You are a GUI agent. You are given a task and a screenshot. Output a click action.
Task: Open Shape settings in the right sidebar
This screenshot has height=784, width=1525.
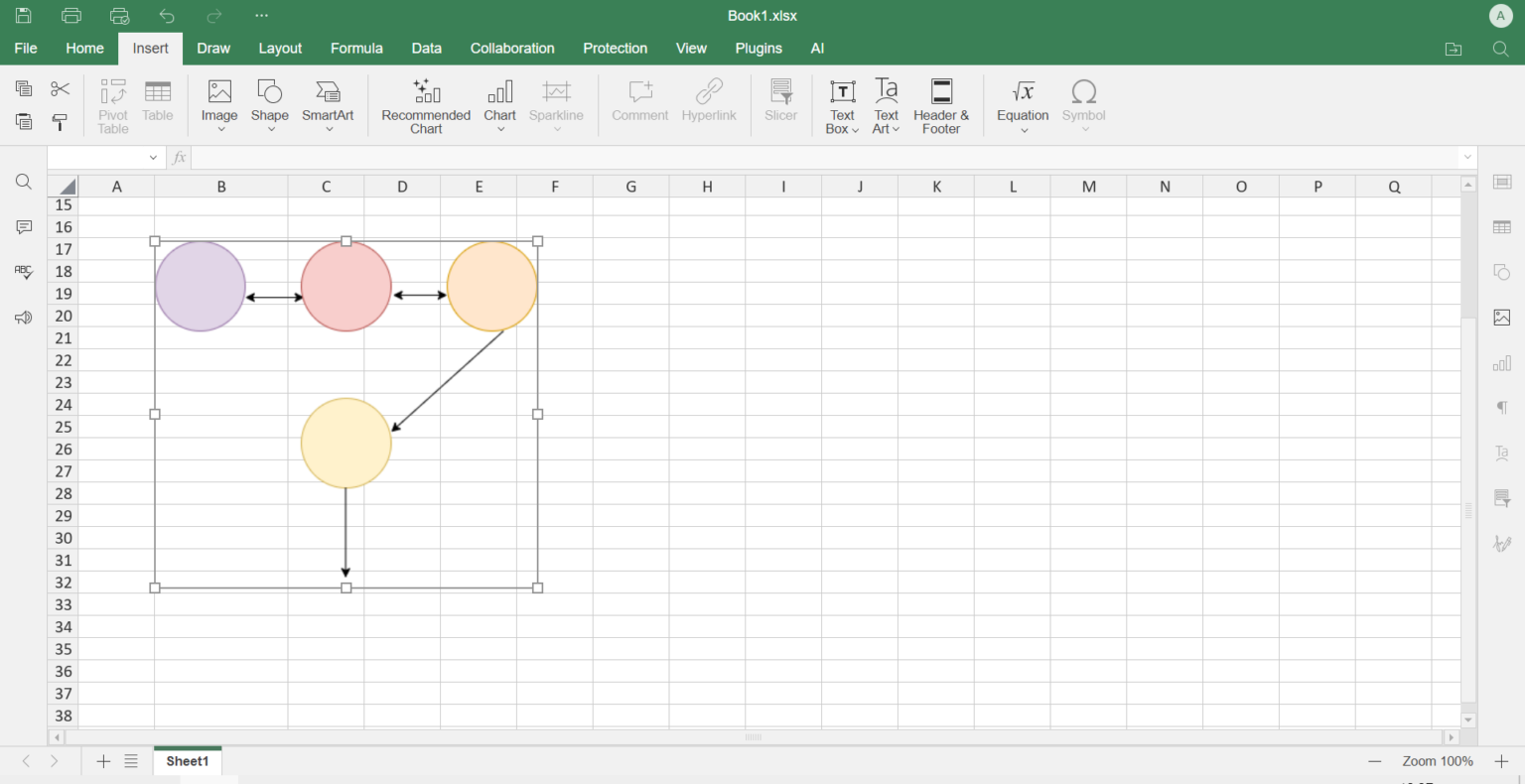tap(1501, 272)
